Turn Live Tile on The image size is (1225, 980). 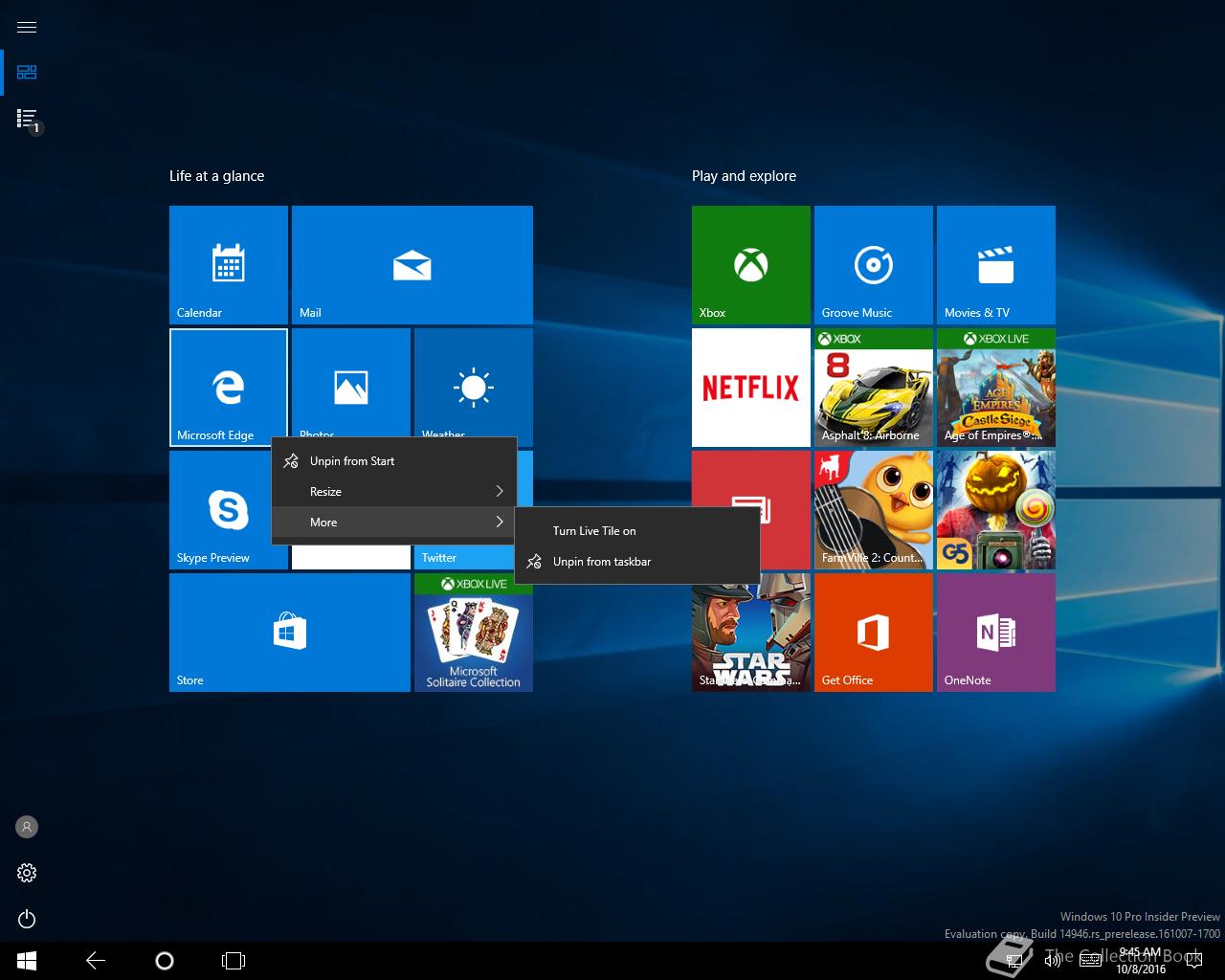click(637, 531)
